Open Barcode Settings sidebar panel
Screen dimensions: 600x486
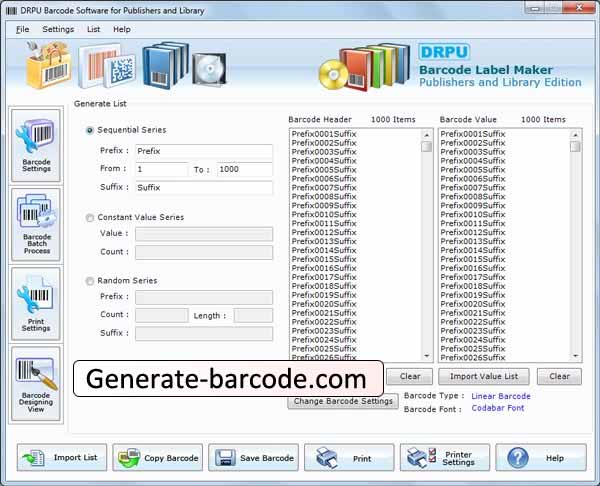click(36, 145)
